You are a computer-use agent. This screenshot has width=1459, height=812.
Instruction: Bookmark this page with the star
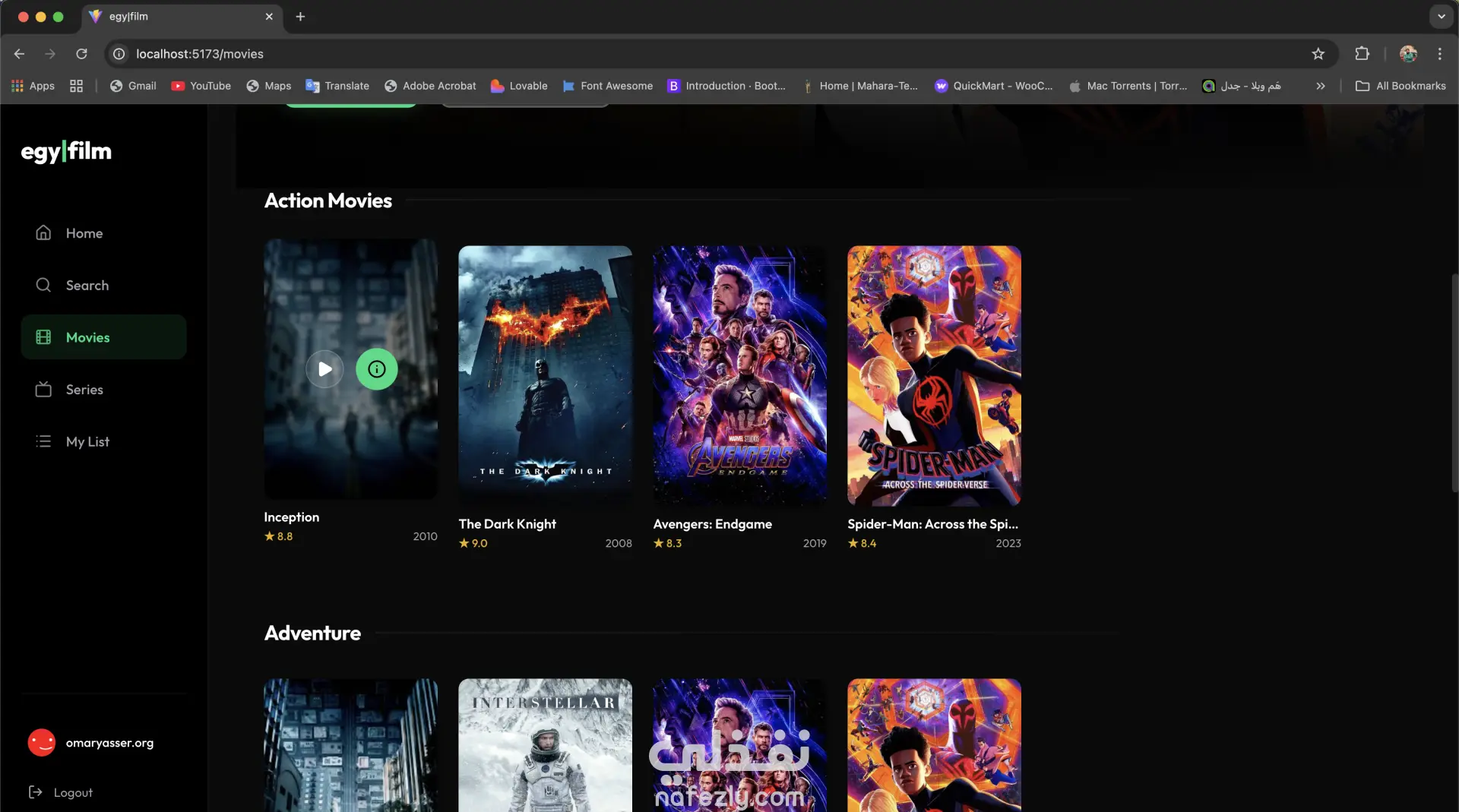(x=1318, y=54)
